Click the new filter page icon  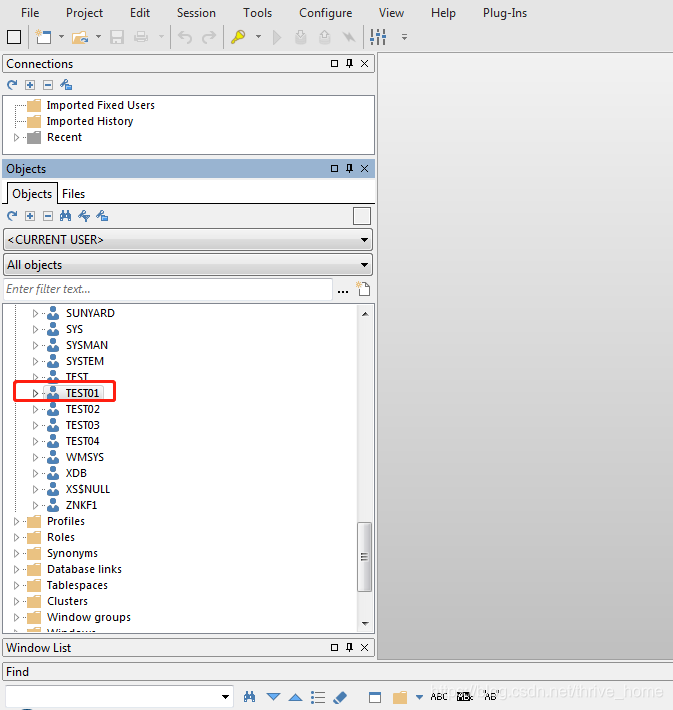coord(363,289)
